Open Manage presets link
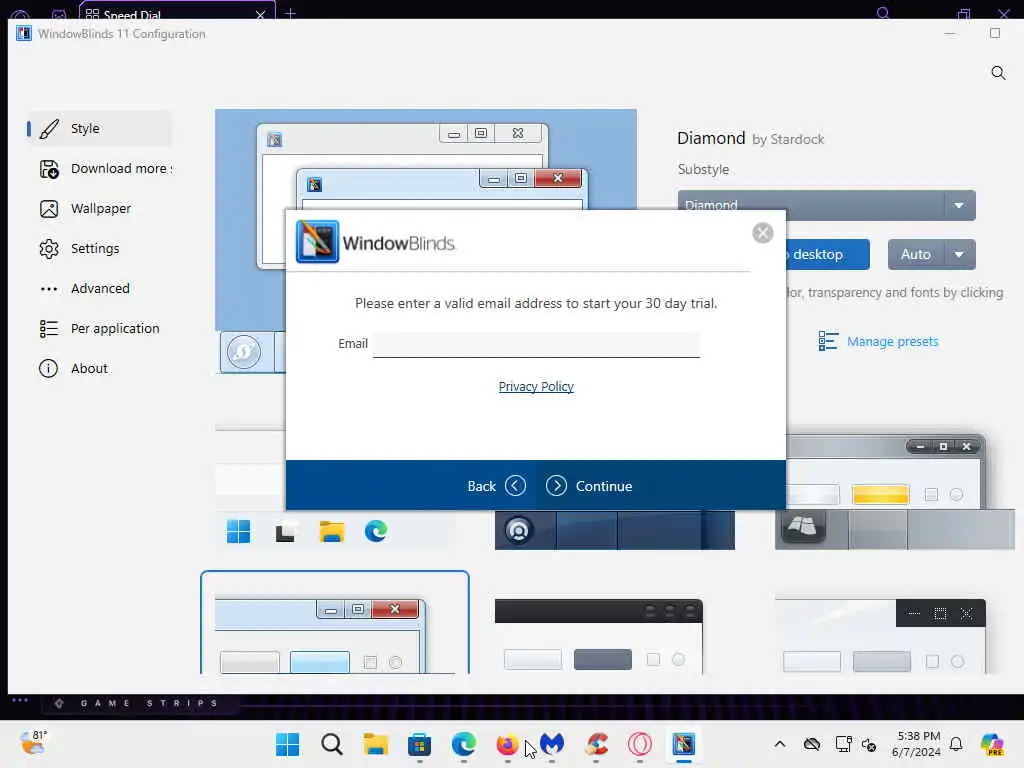Screen dimensions: 1024x768 892,342
